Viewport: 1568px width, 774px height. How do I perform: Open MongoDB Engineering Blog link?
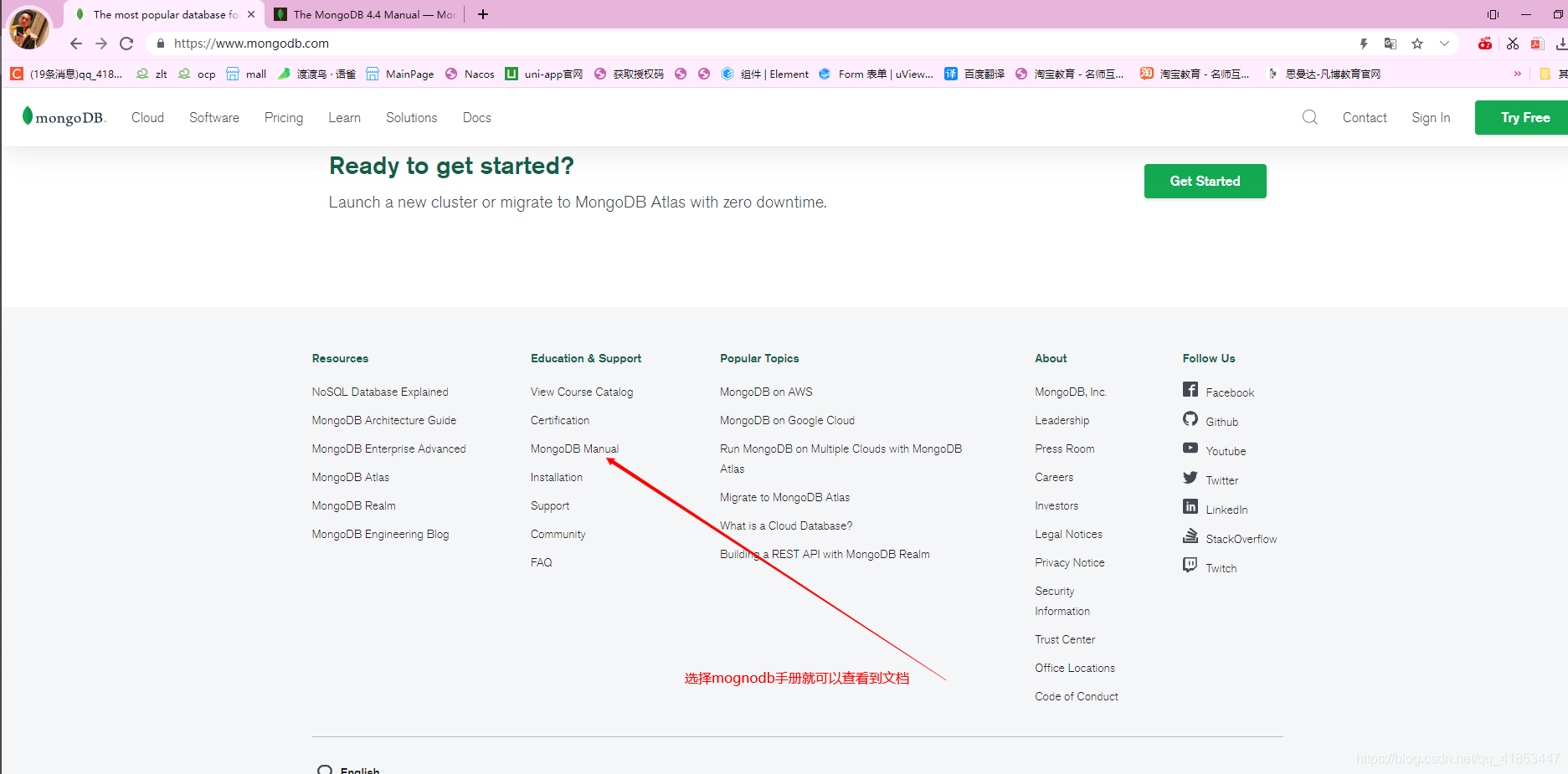(x=380, y=534)
